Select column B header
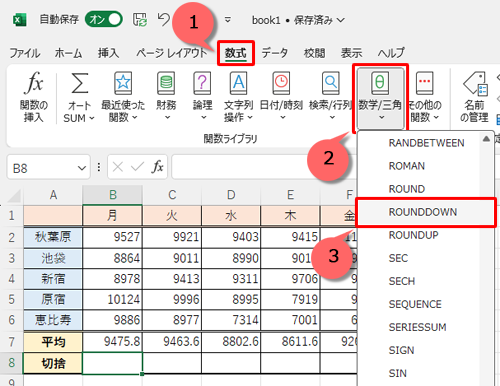500x386 pixels. coord(113,195)
